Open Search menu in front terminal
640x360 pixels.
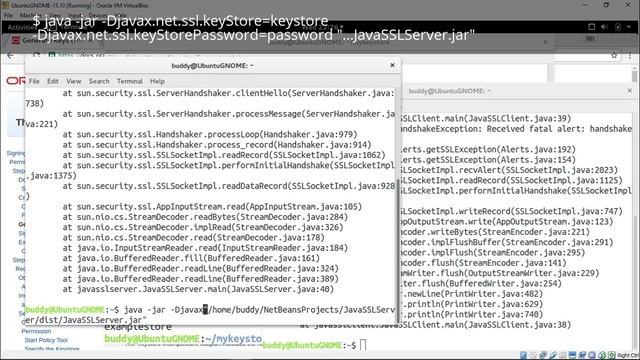click(99, 81)
